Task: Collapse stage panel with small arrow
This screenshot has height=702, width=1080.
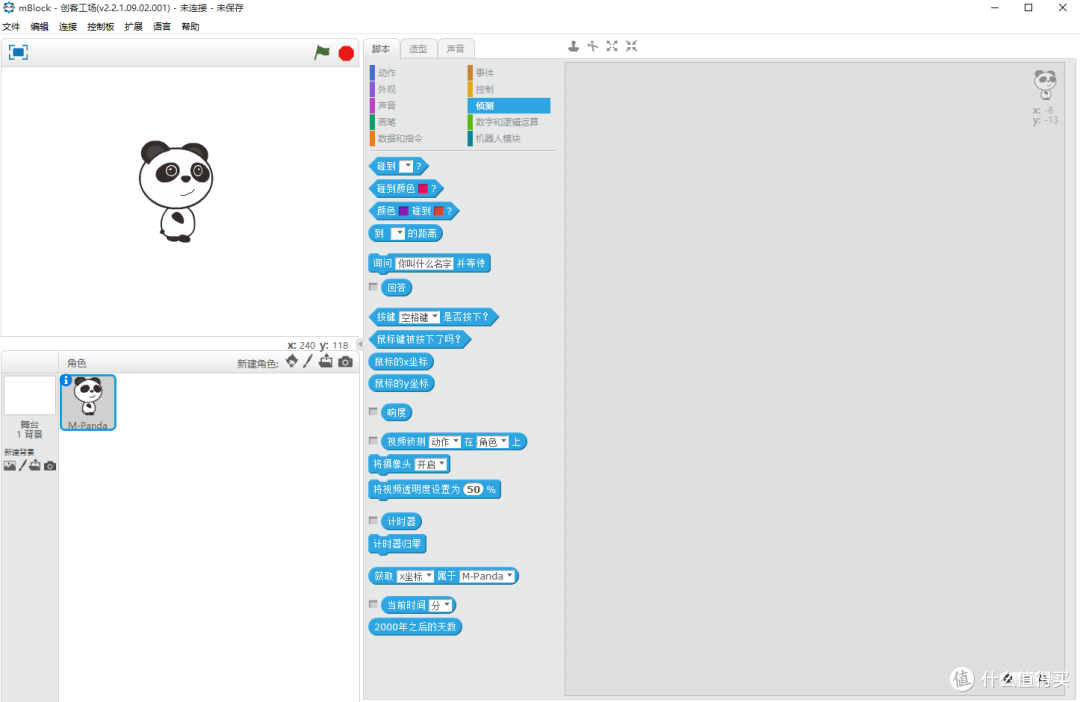Action: click(x=360, y=344)
